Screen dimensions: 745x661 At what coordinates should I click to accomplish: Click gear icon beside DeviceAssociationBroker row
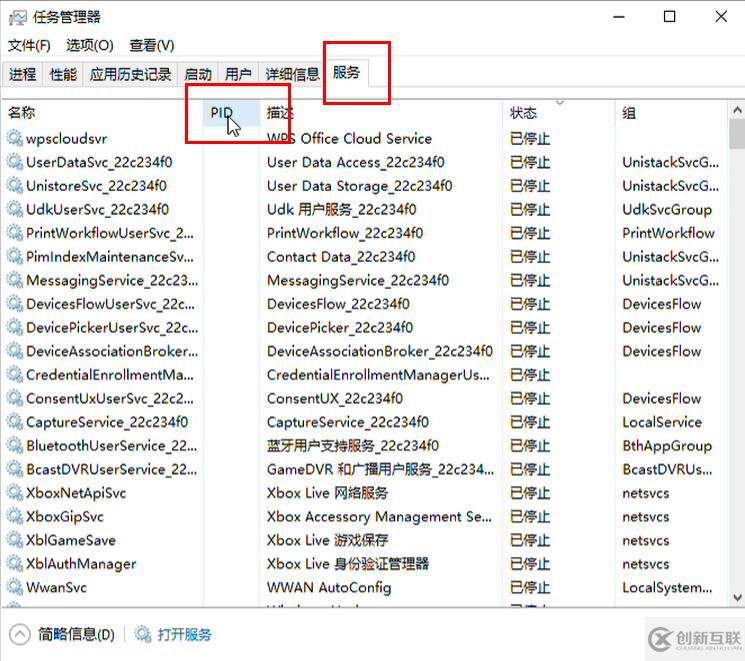pos(15,351)
